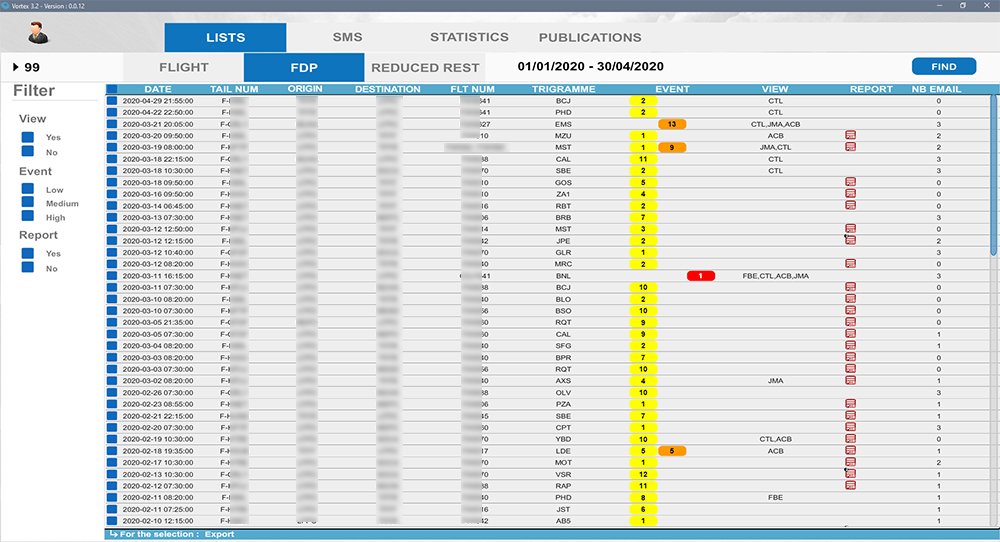Click the red event badge in the BNL row
Image resolution: width=1000 pixels, height=542 pixels.
point(701,276)
